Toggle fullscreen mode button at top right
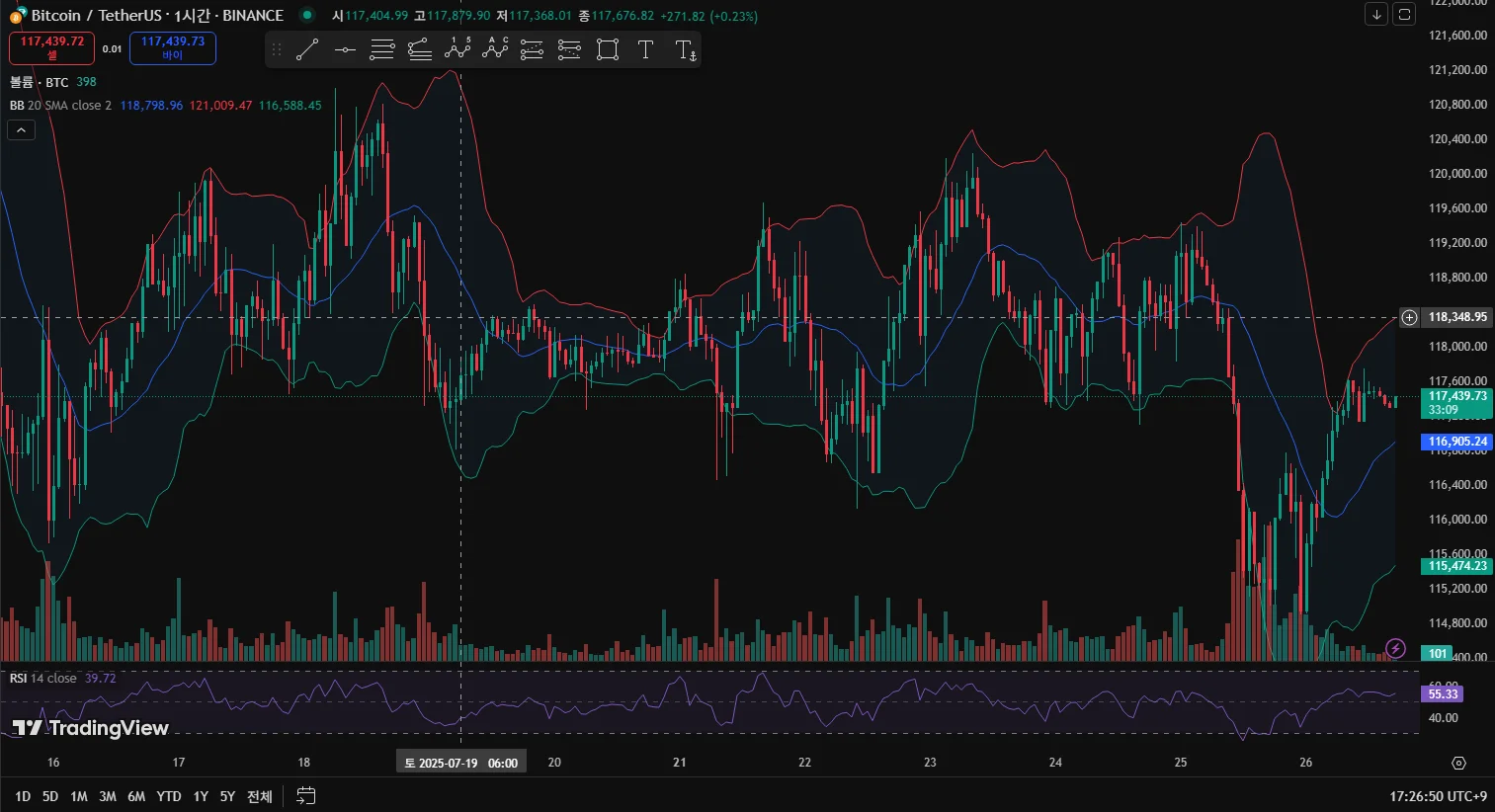 tap(1404, 15)
